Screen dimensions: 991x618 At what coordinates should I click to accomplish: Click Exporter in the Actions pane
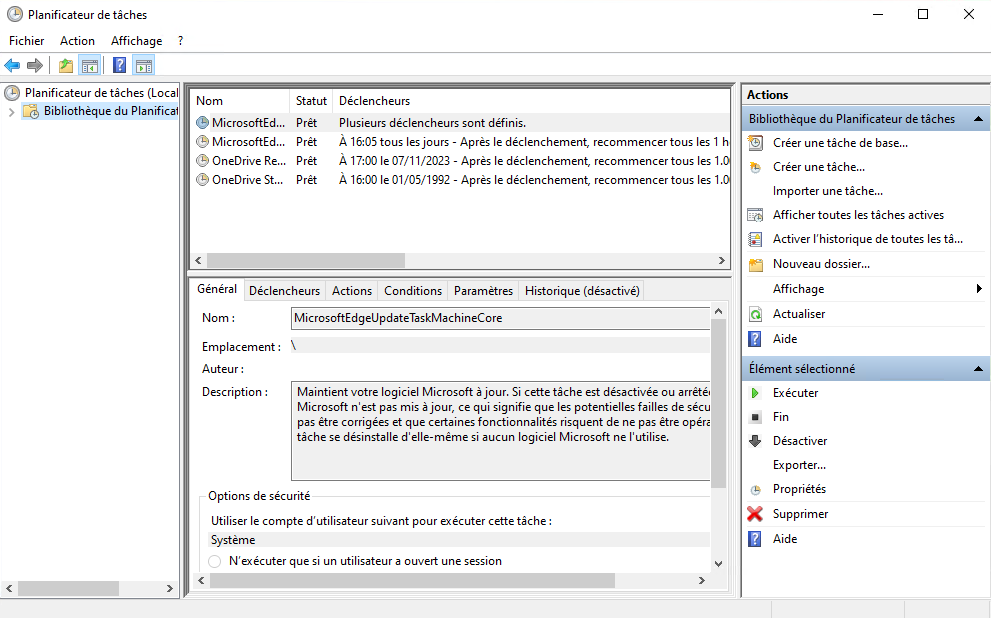pyautogui.click(x=799, y=465)
